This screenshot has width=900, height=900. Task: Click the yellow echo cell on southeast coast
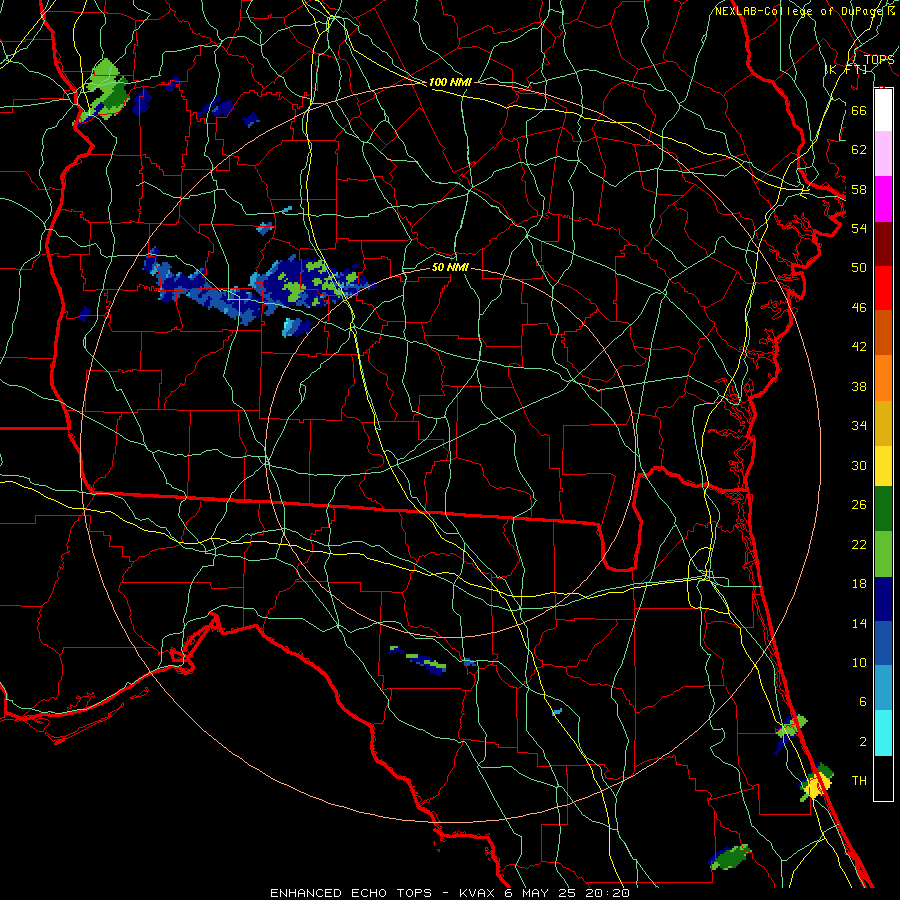[815, 786]
